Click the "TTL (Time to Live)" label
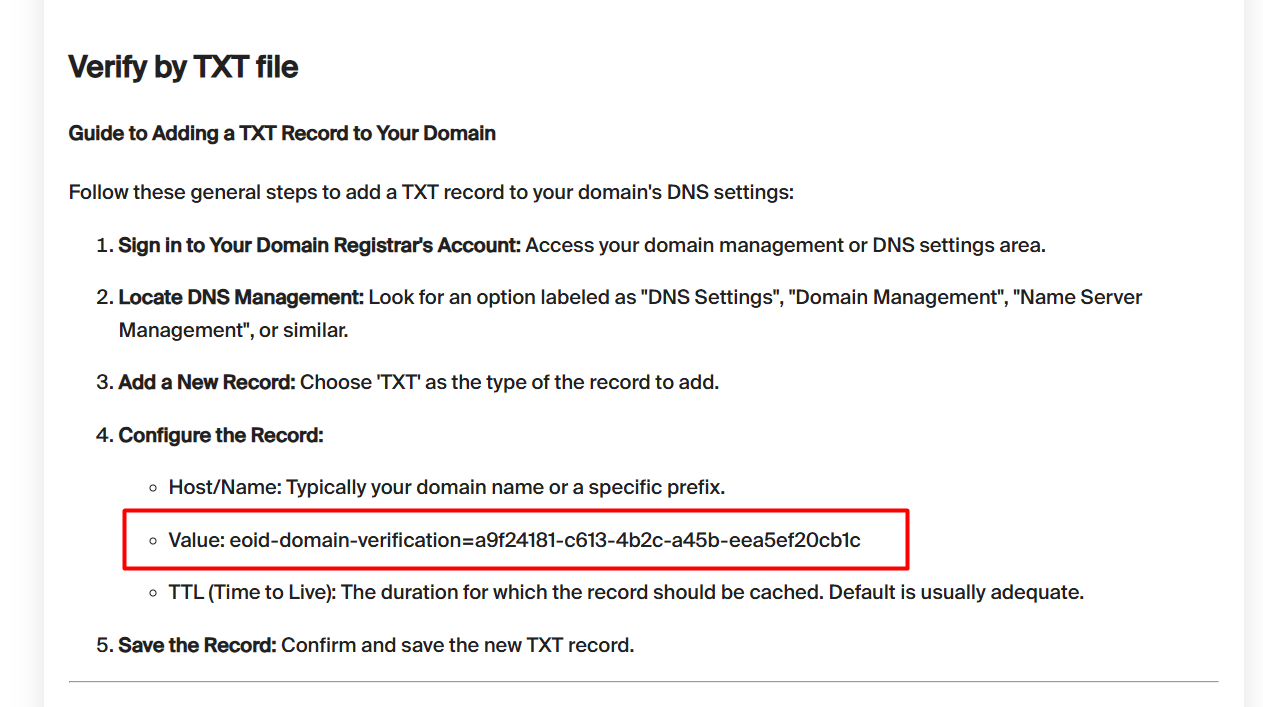1263x707 pixels. 252,592
